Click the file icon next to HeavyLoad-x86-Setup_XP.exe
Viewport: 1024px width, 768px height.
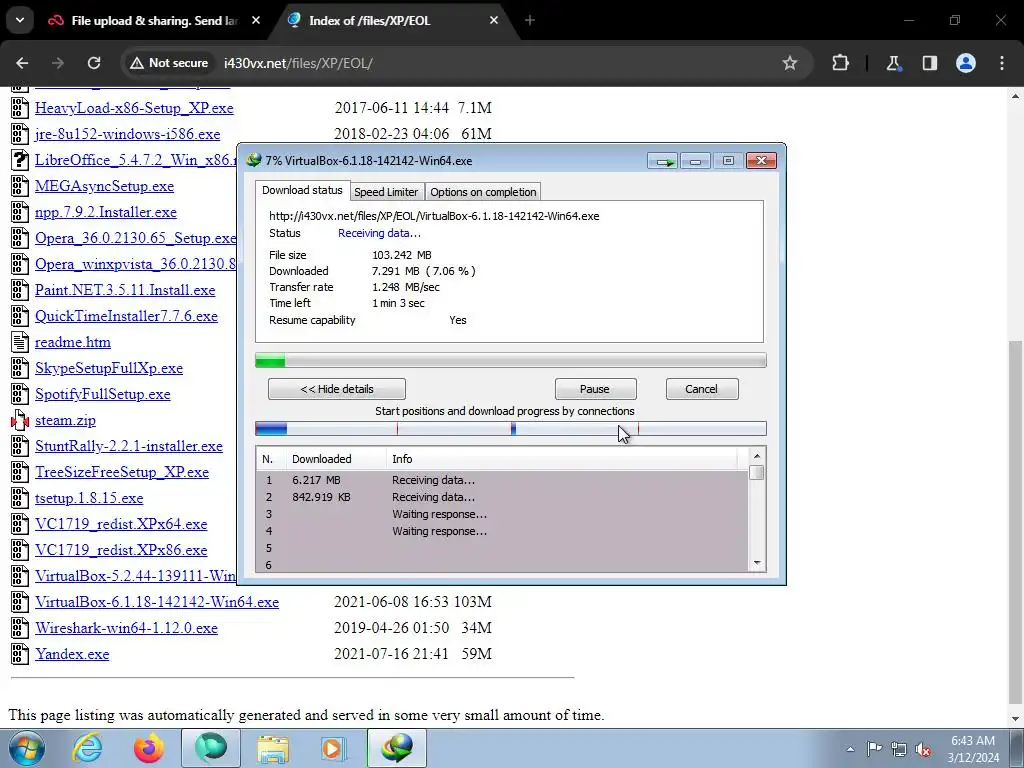click(20, 108)
